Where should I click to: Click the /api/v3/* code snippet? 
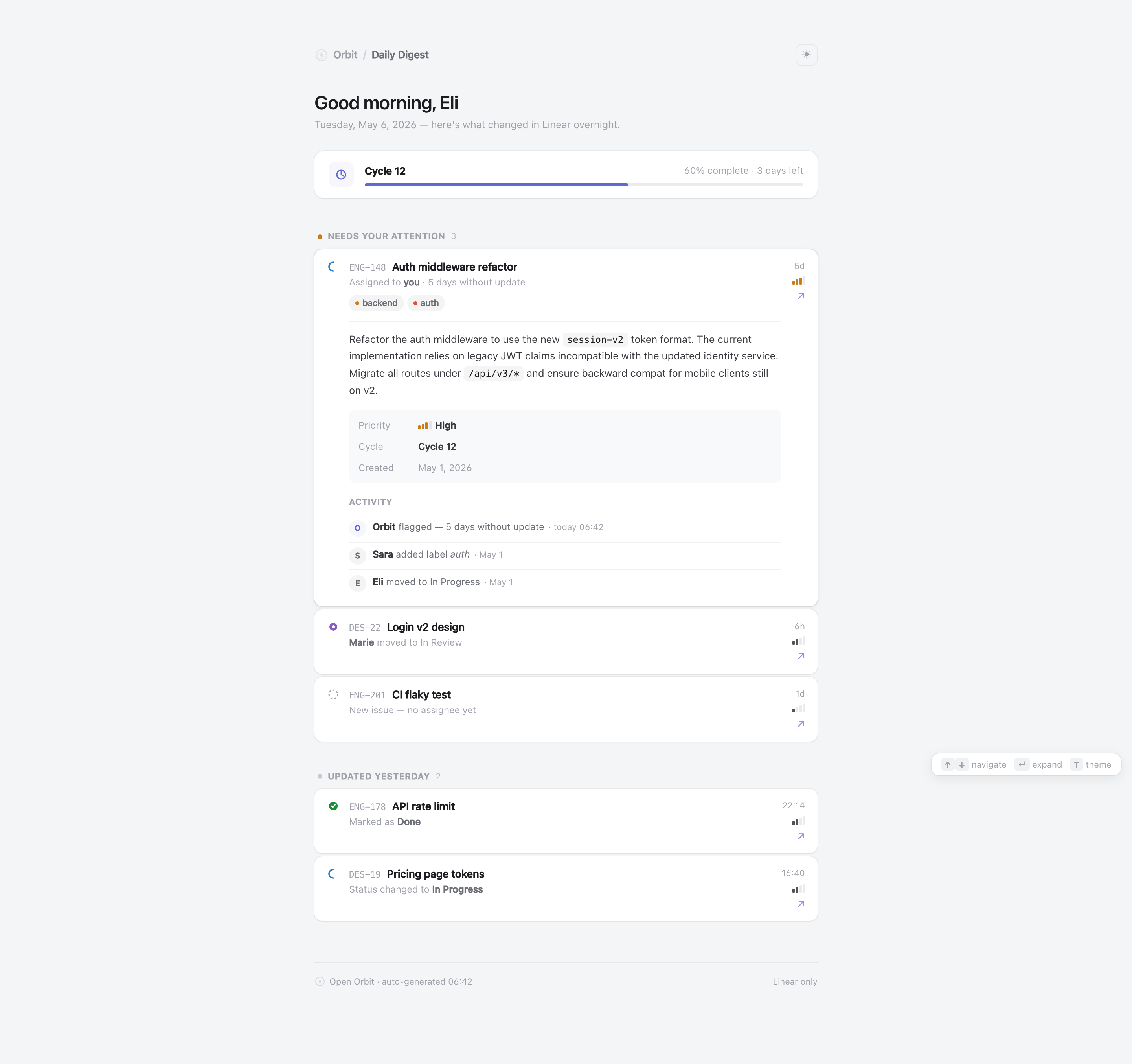click(493, 374)
